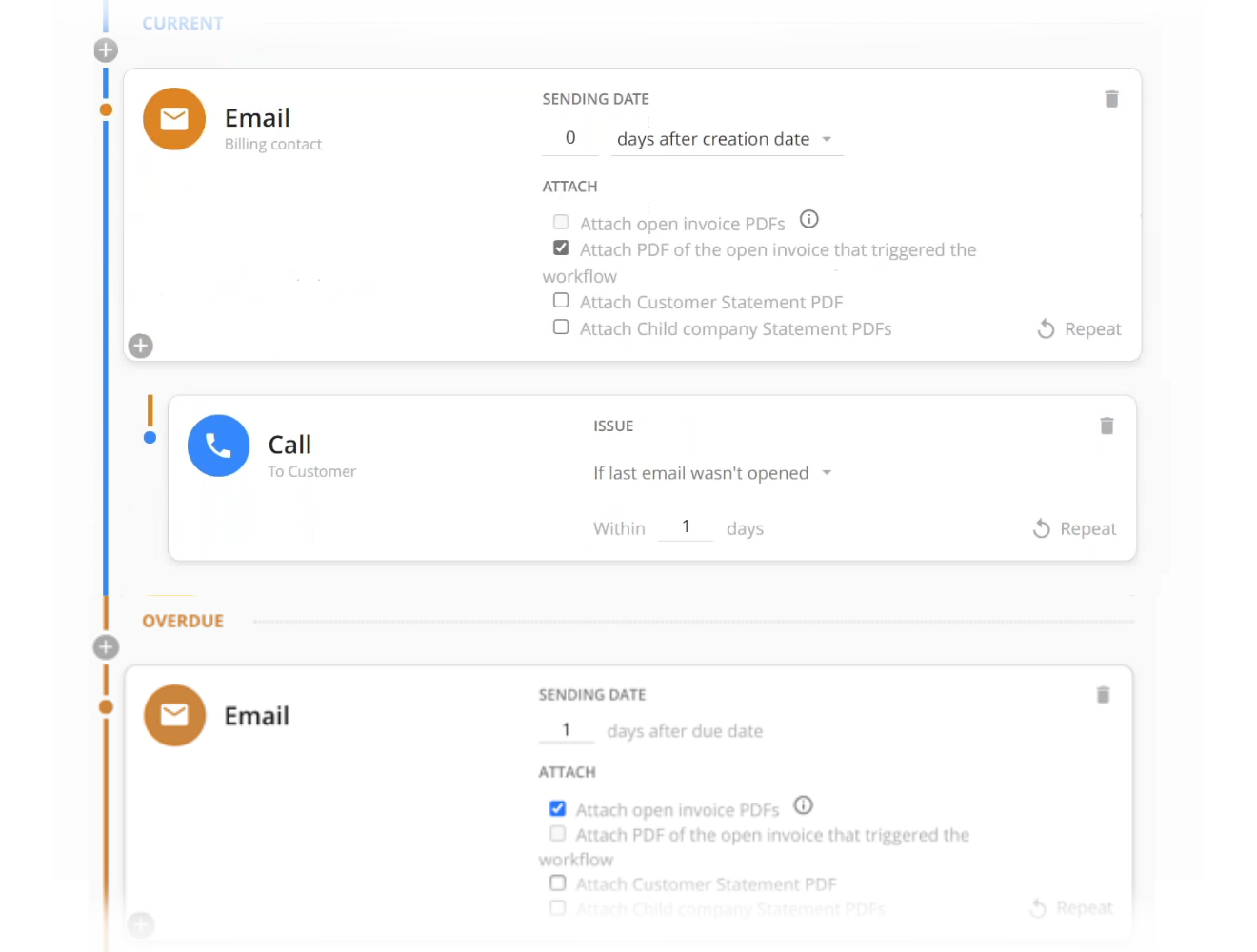1257x952 pixels.
Task: Check Attach Child company Statement PDFs in first email
Action: [x=561, y=327]
